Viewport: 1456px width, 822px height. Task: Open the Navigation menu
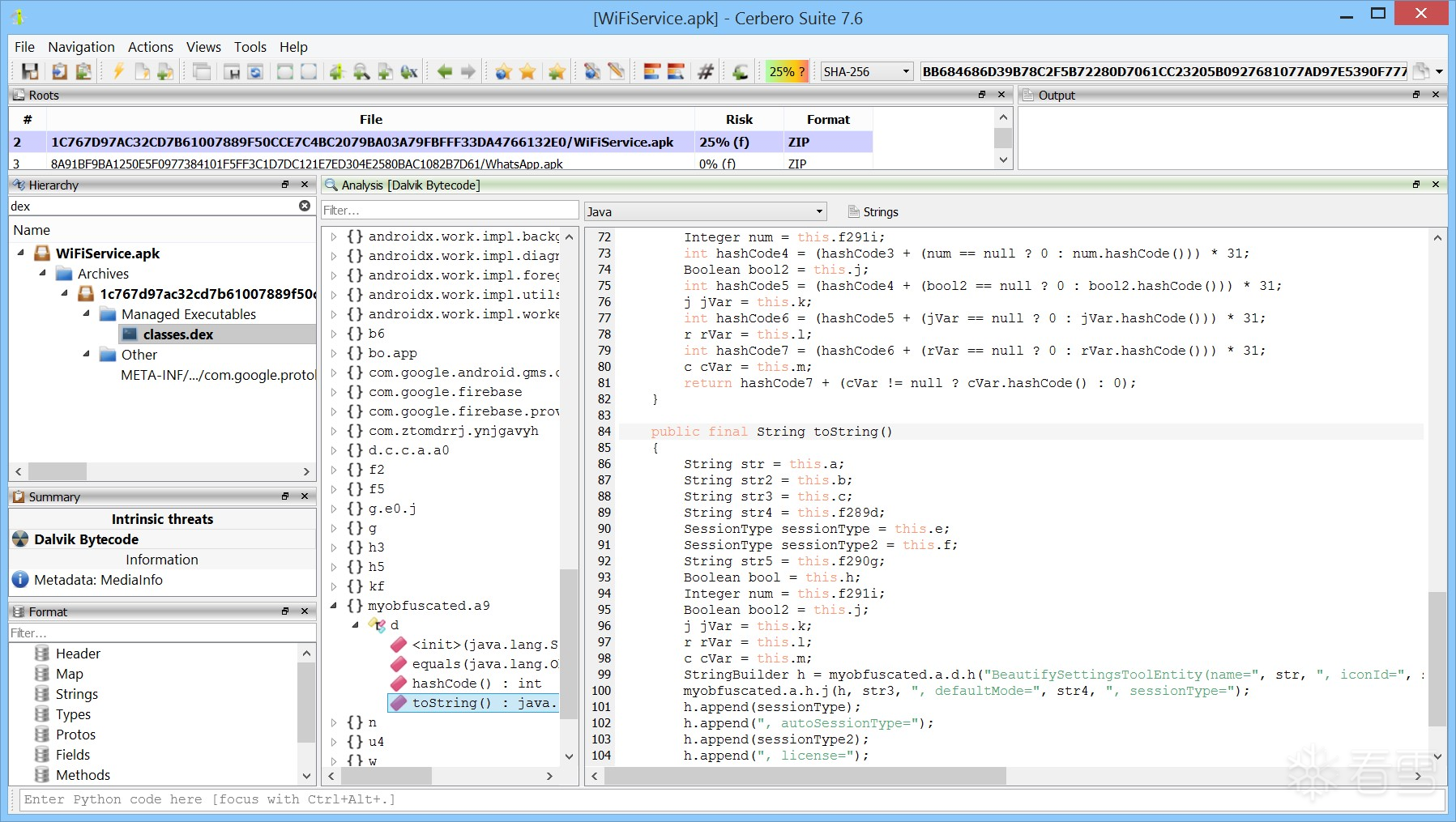coord(81,47)
